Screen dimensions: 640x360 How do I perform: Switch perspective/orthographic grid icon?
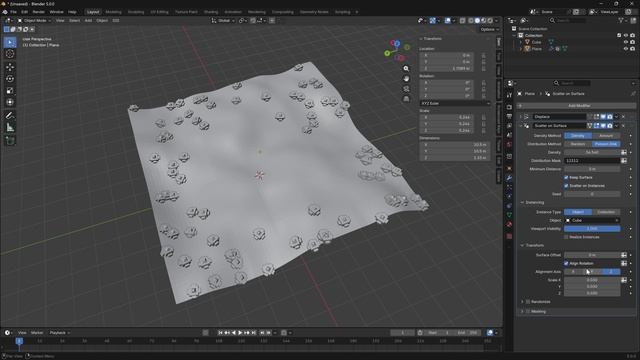coord(406,99)
